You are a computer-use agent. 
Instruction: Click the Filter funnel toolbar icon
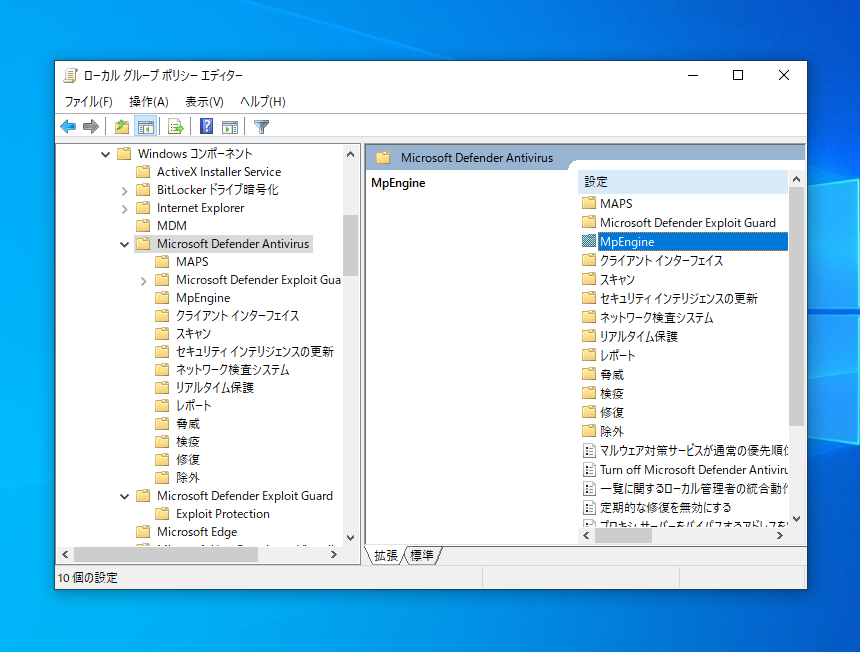click(x=261, y=126)
